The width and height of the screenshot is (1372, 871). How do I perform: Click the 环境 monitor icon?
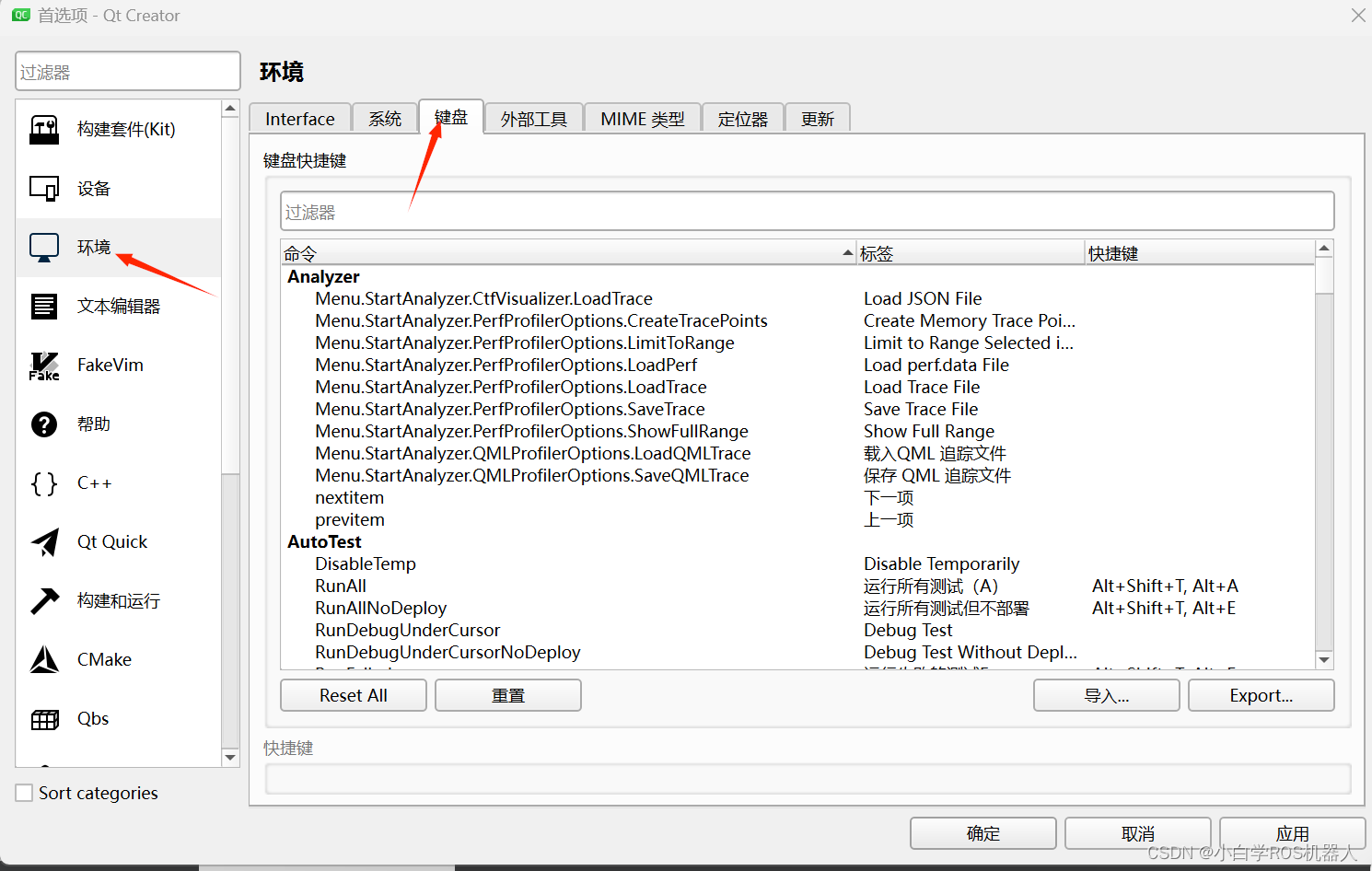[44, 248]
